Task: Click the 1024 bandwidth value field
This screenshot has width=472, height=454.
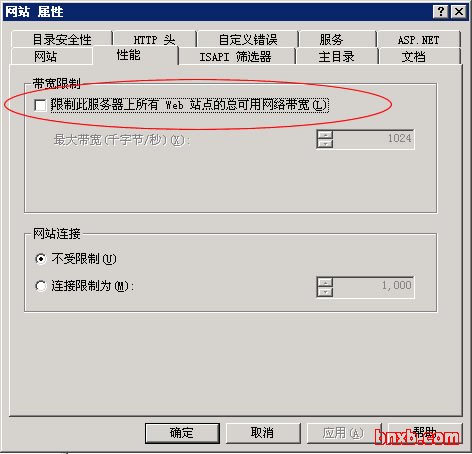Action: pyautogui.click(x=373, y=139)
